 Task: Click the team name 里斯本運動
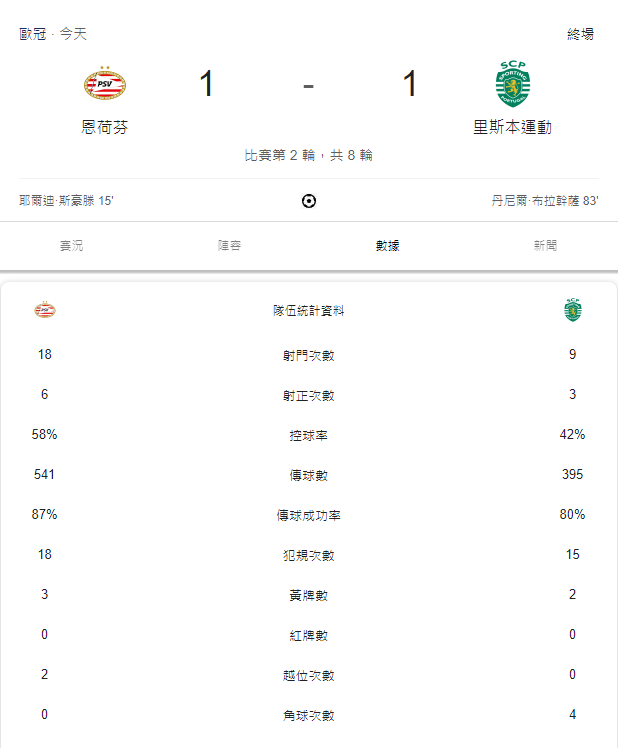point(513,127)
